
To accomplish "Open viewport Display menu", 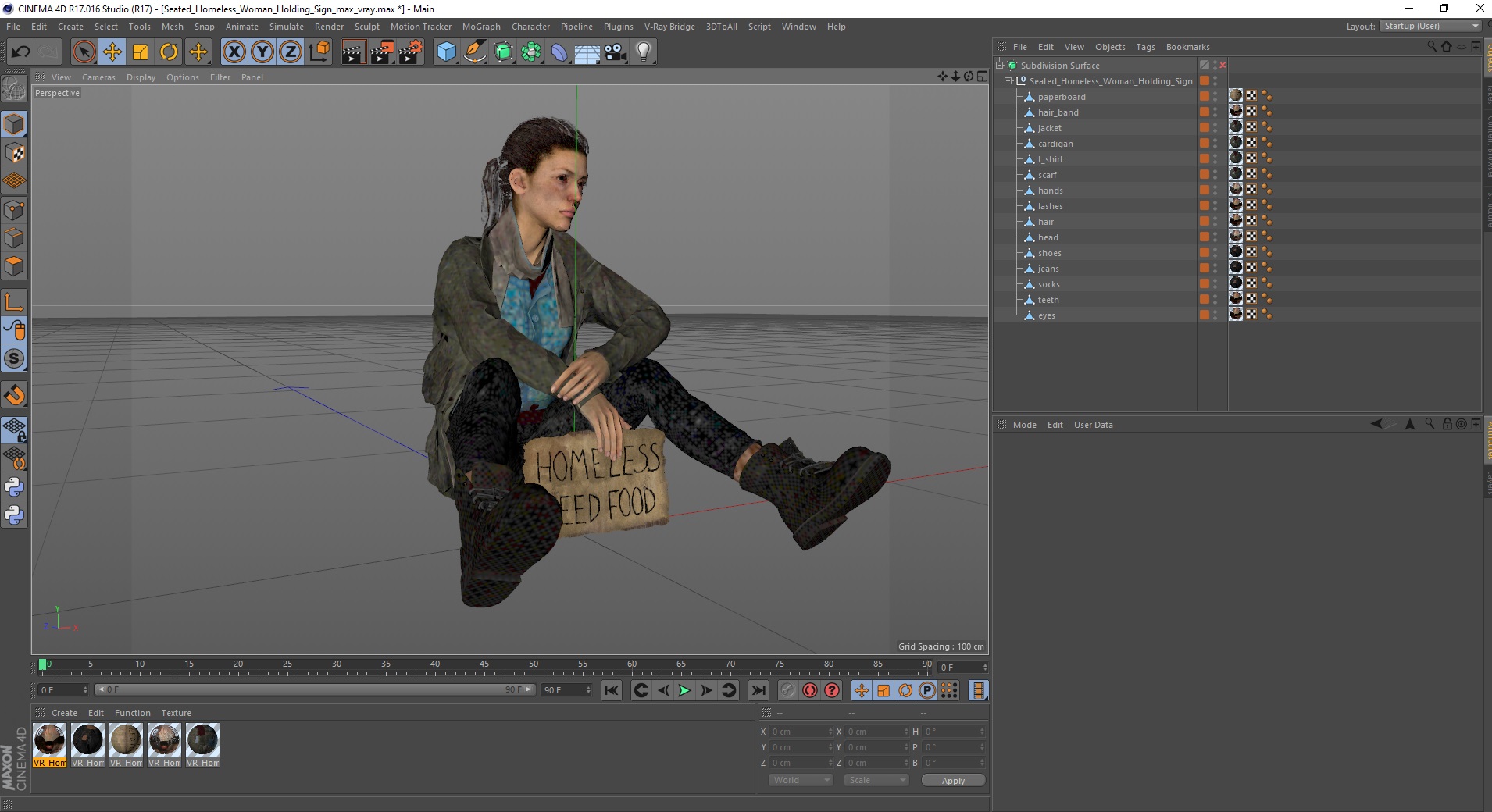I will (x=141, y=77).
